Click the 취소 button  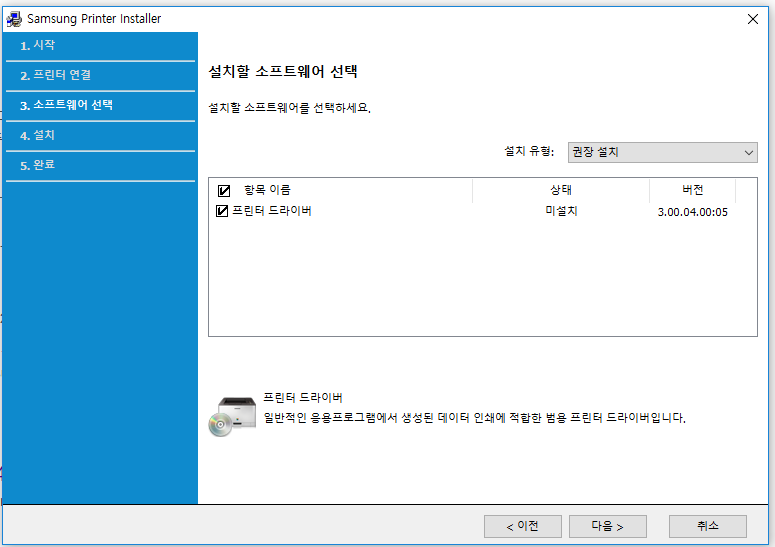tap(708, 526)
